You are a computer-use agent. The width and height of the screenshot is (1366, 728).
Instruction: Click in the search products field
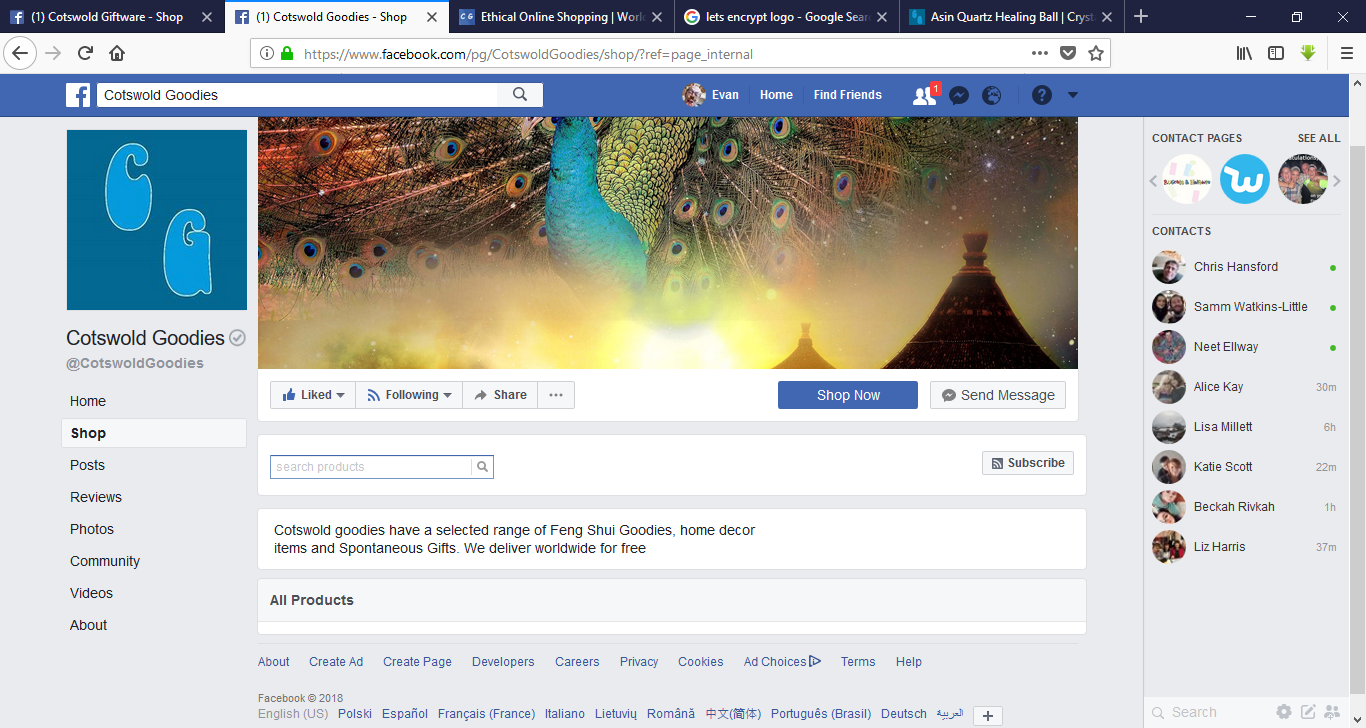371,467
